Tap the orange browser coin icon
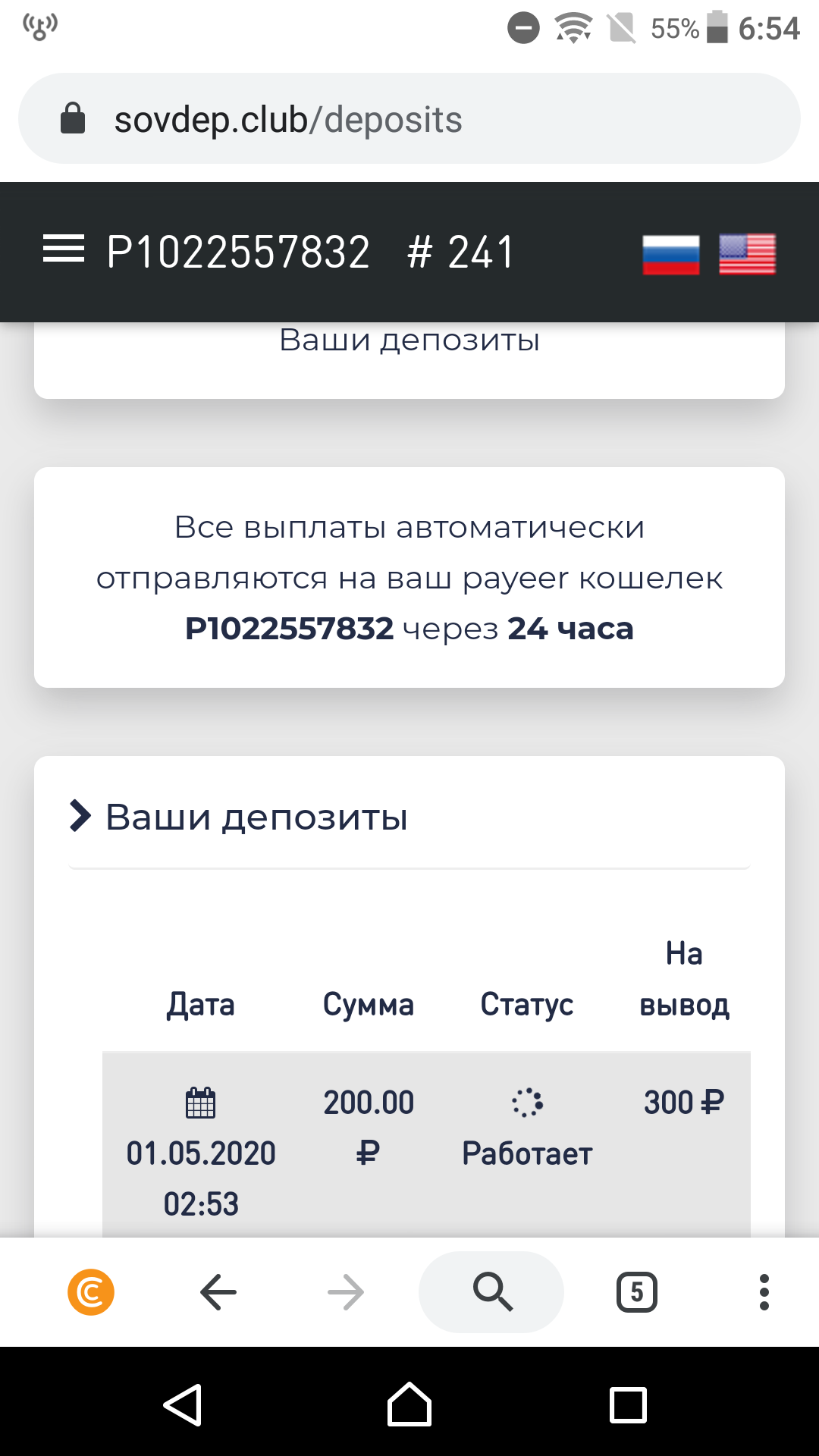 (91, 1291)
